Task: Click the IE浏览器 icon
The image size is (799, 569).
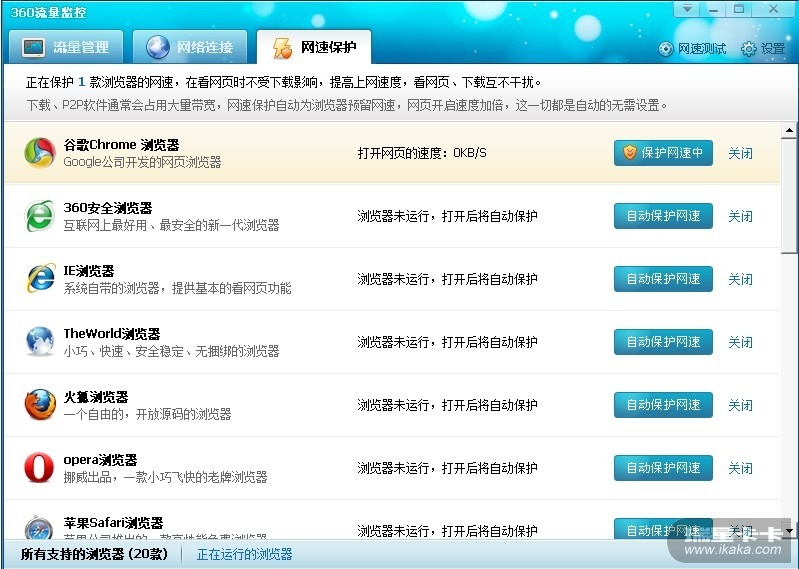Action: pos(40,279)
